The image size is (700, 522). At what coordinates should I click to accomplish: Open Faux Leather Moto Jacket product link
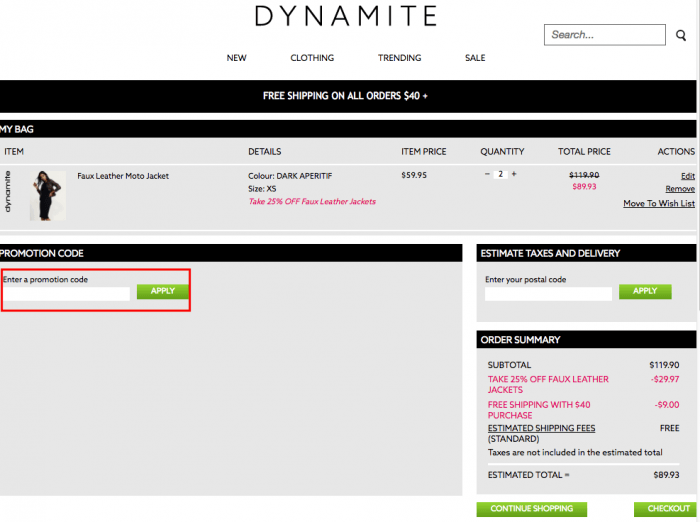123,176
